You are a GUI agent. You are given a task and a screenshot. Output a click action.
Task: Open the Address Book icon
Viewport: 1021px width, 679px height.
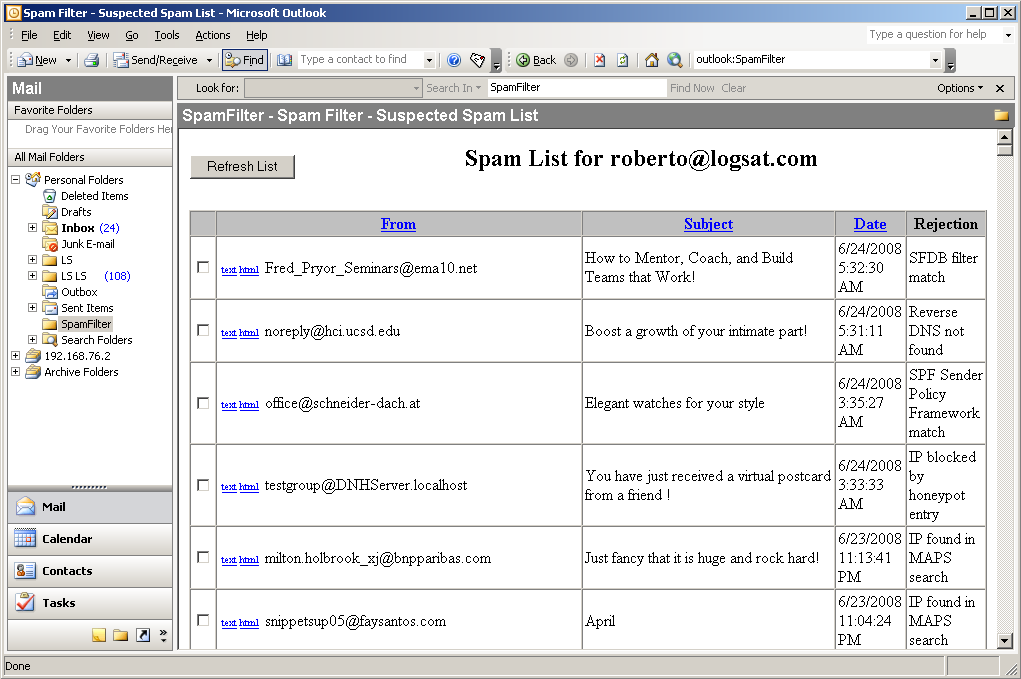285,60
